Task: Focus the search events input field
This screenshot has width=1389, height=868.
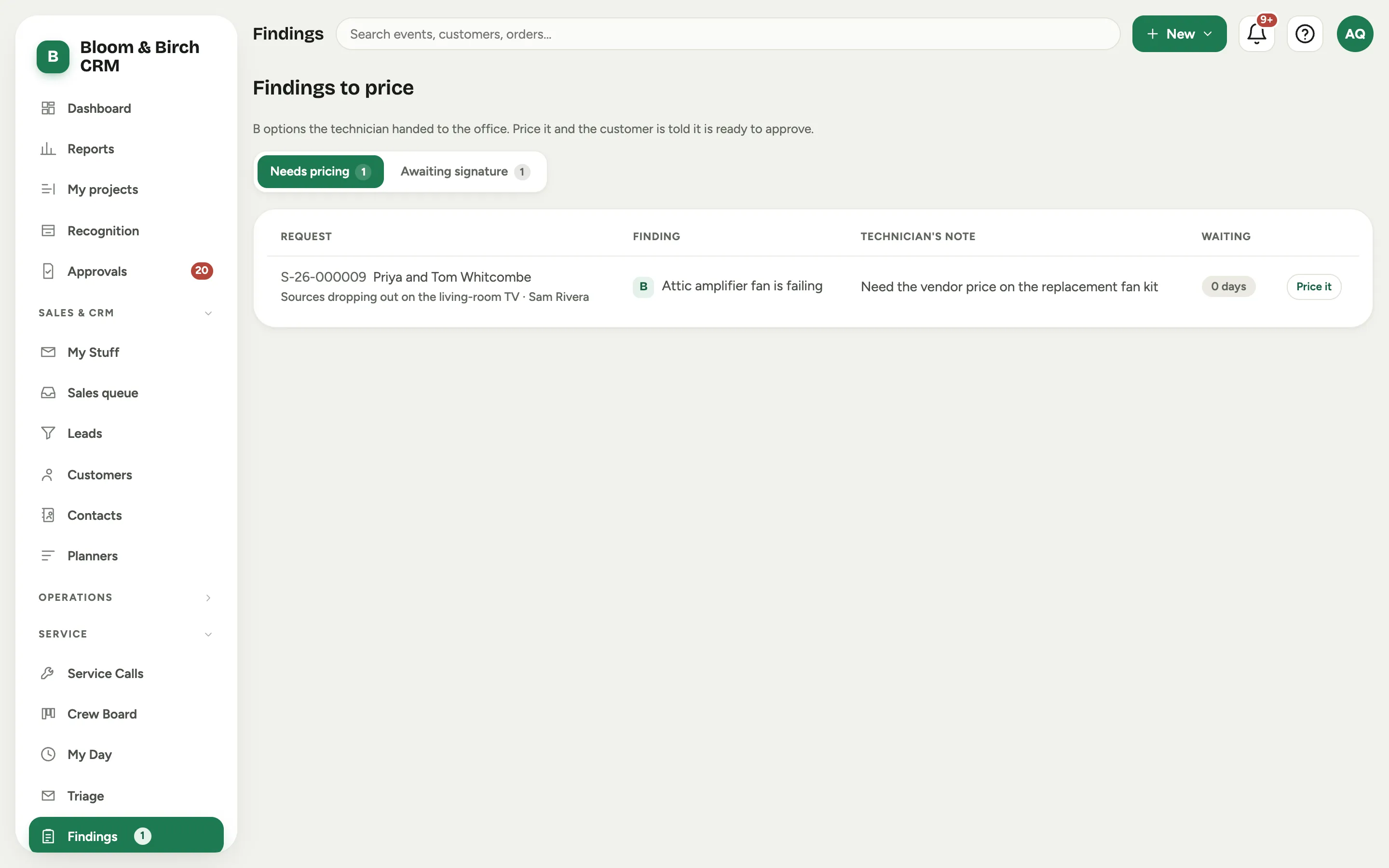Action: 728,34
